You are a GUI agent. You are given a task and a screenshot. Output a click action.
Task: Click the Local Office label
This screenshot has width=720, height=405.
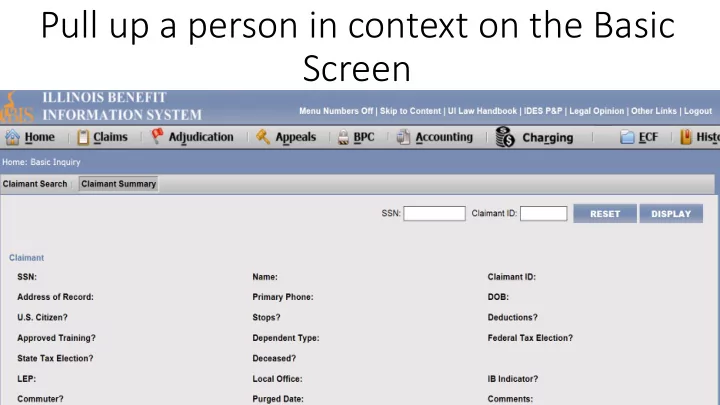tap(277, 379)
